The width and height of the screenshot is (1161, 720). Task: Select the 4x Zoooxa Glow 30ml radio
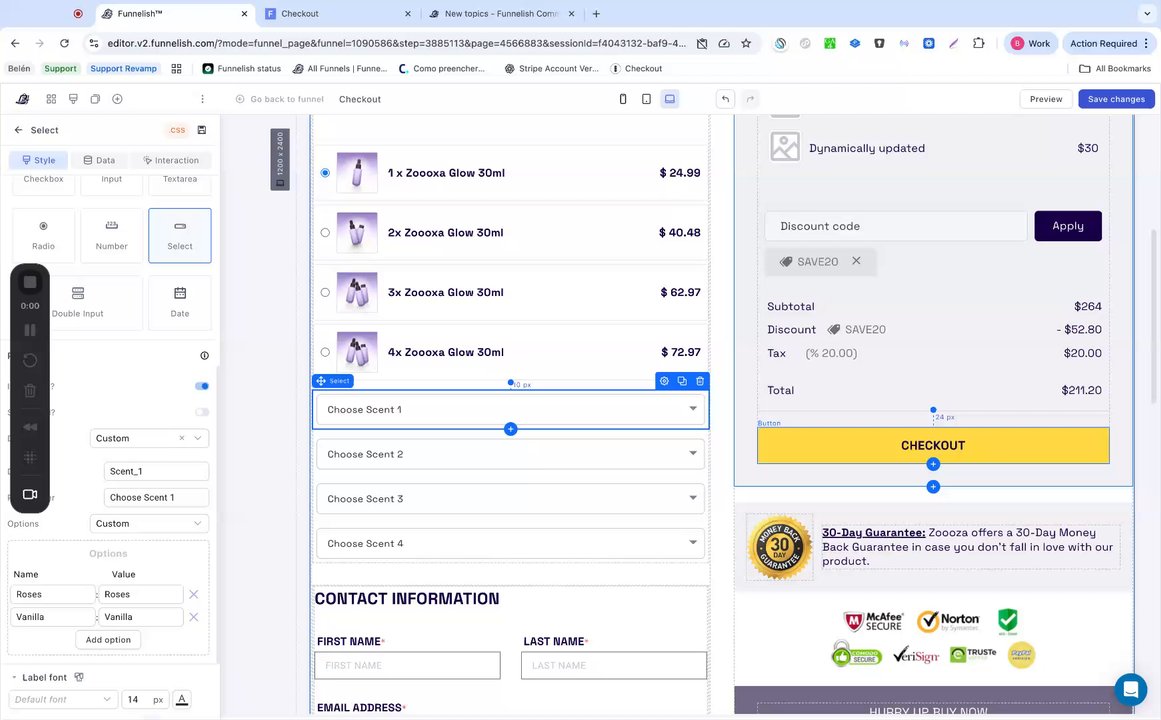(x=325, y=353)
